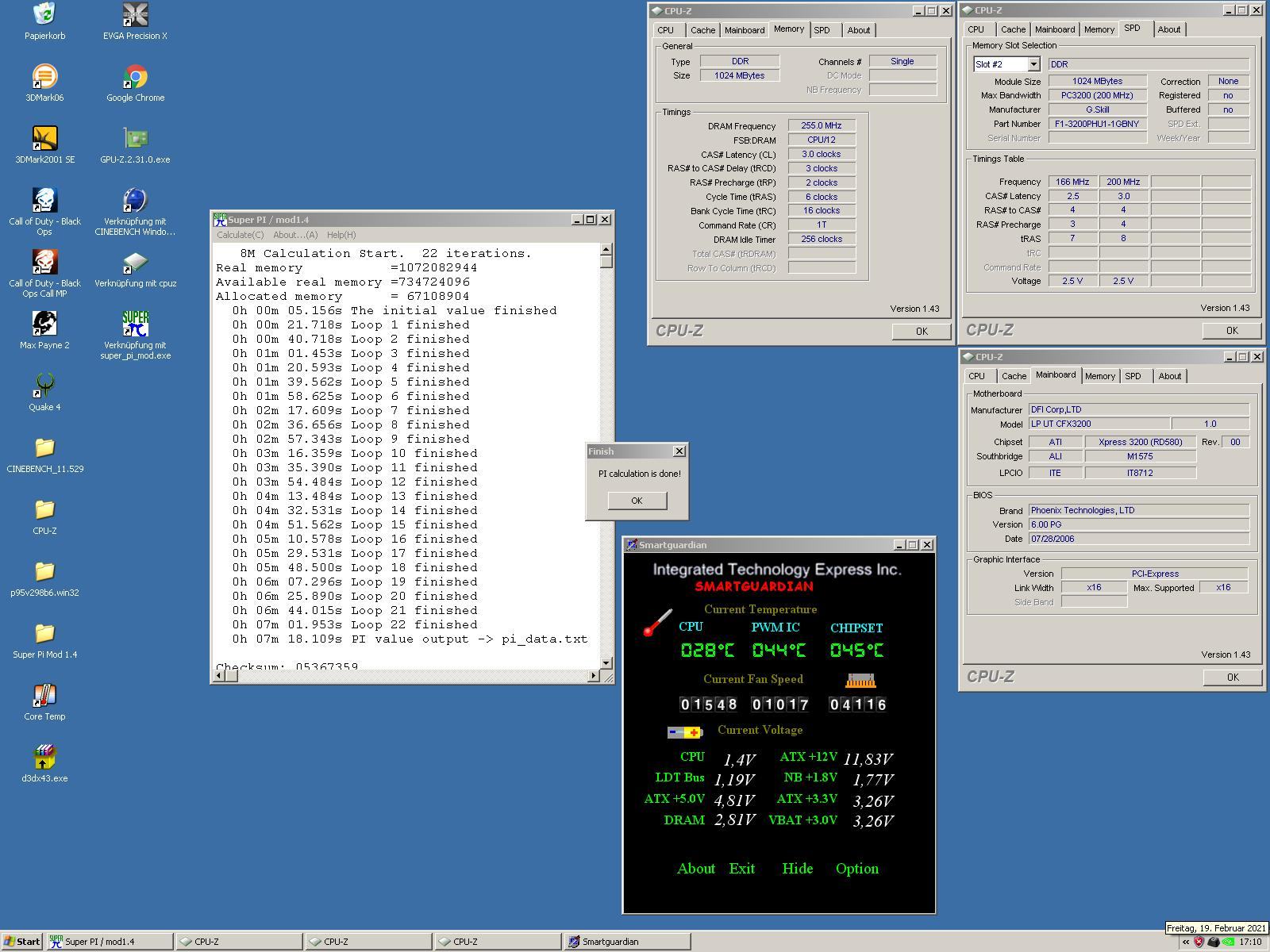Click the Super PI vertical scrollbar up arrow
The width and height of the screenshot is (1270, 952).
[x=606, y=250]
